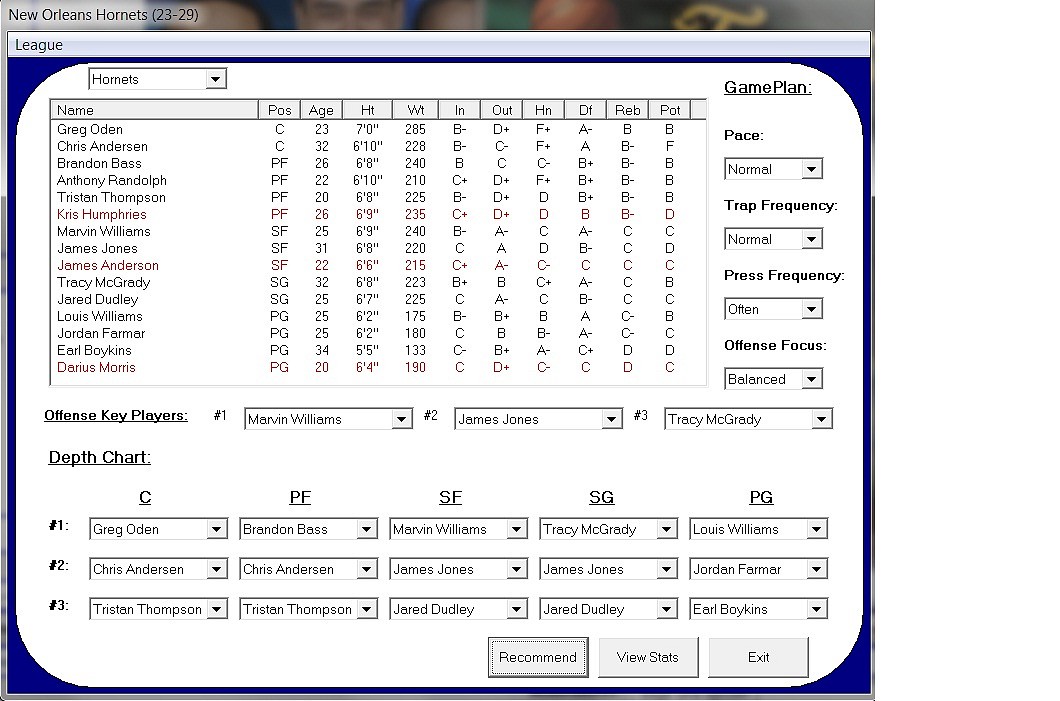
Task: Open the #3 PF dropdown showing Tristan Thompson
Action: coord(308,609)
